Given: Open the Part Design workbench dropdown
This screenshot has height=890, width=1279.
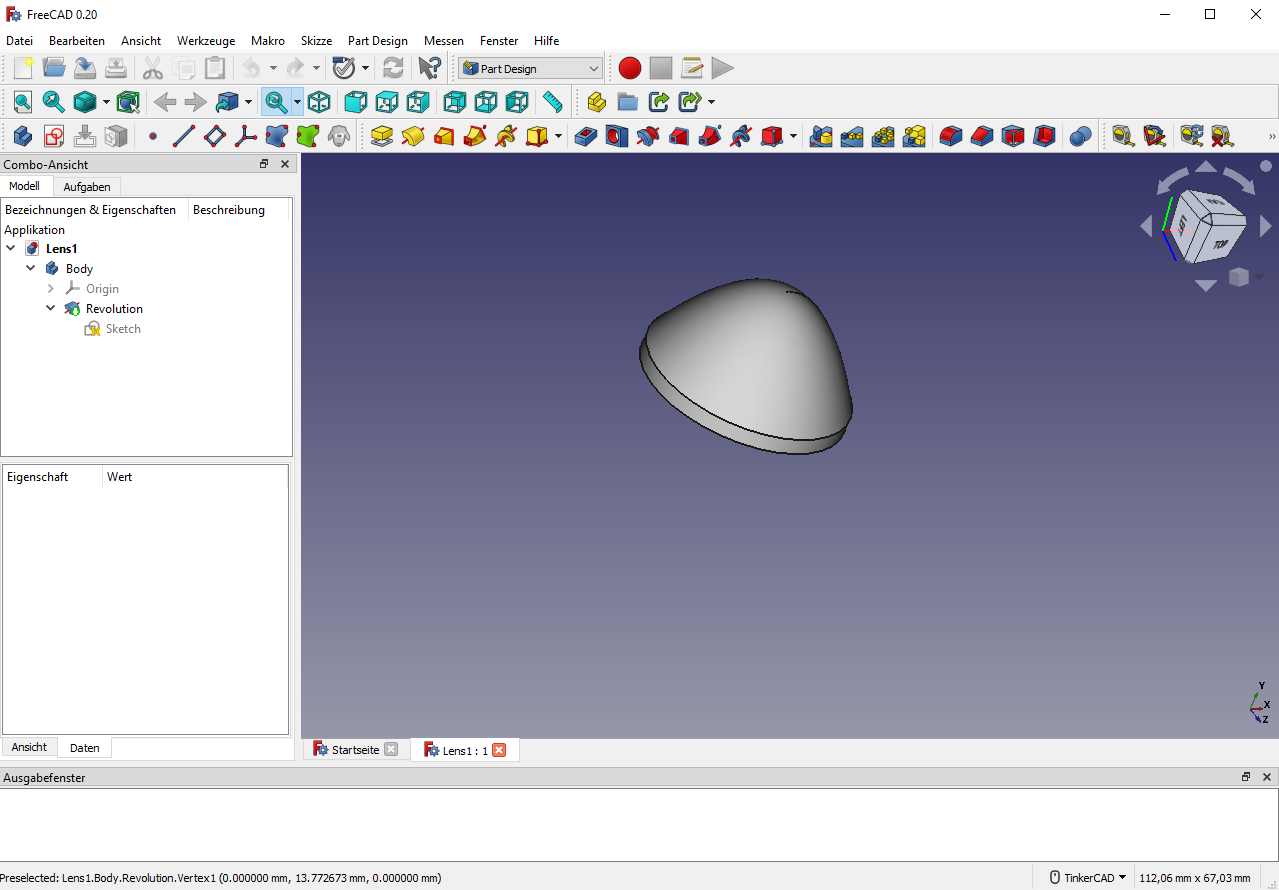Looking at the screenshot, I should pos(531,69).
